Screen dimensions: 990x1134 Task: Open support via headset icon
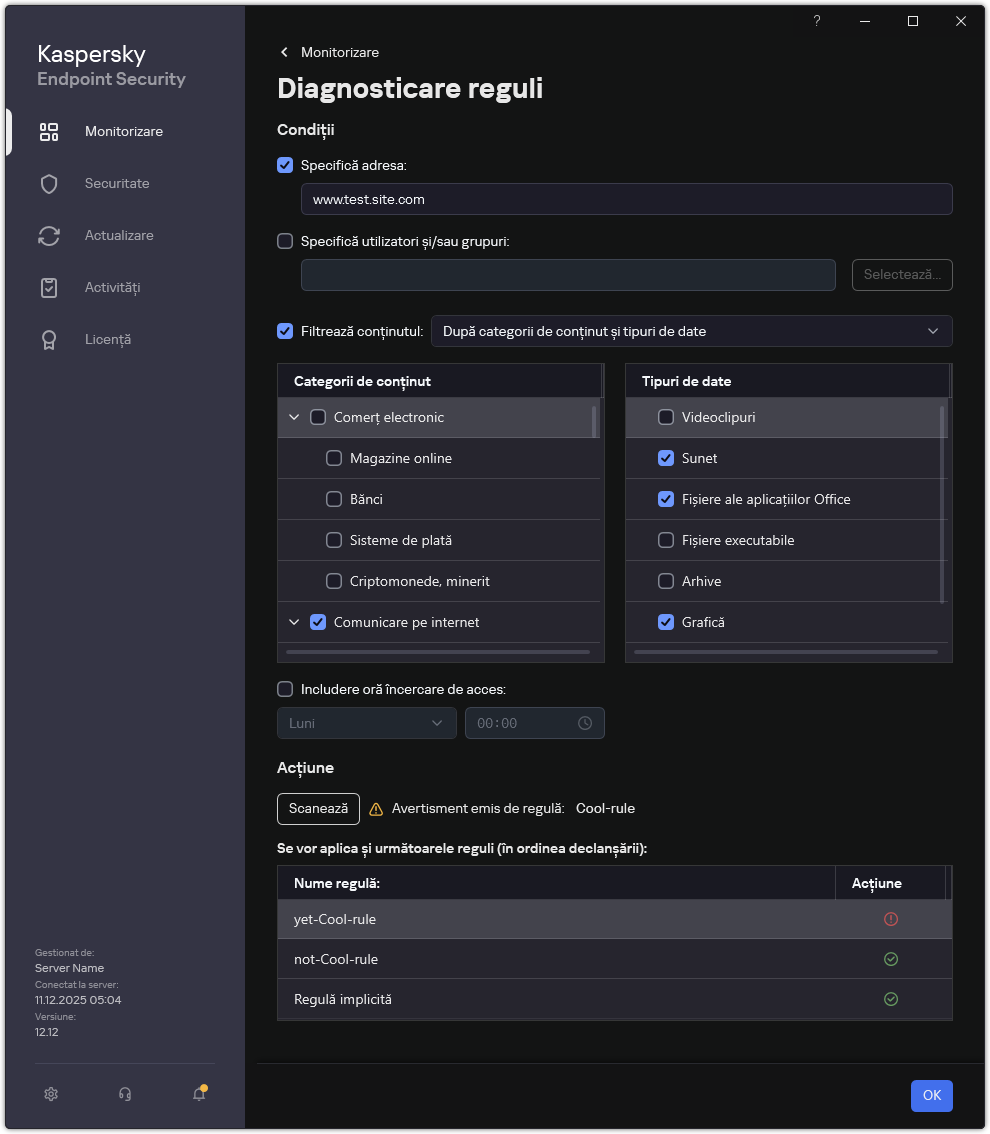(x=124, y=1094)
